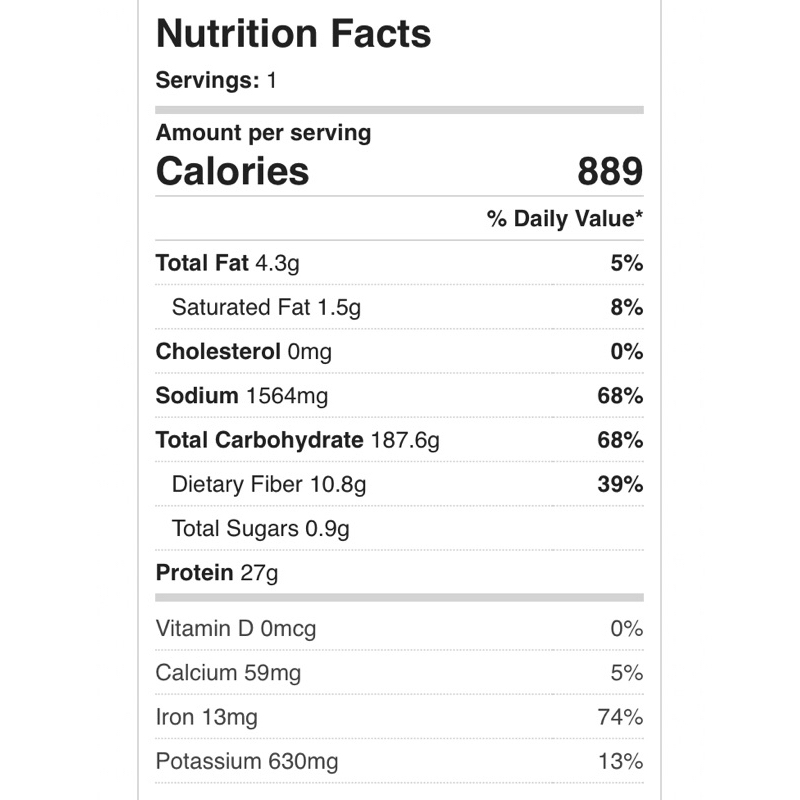Click the Amount per serving label
This screenshot has height=800, width=800.
(x=263, y=133)
